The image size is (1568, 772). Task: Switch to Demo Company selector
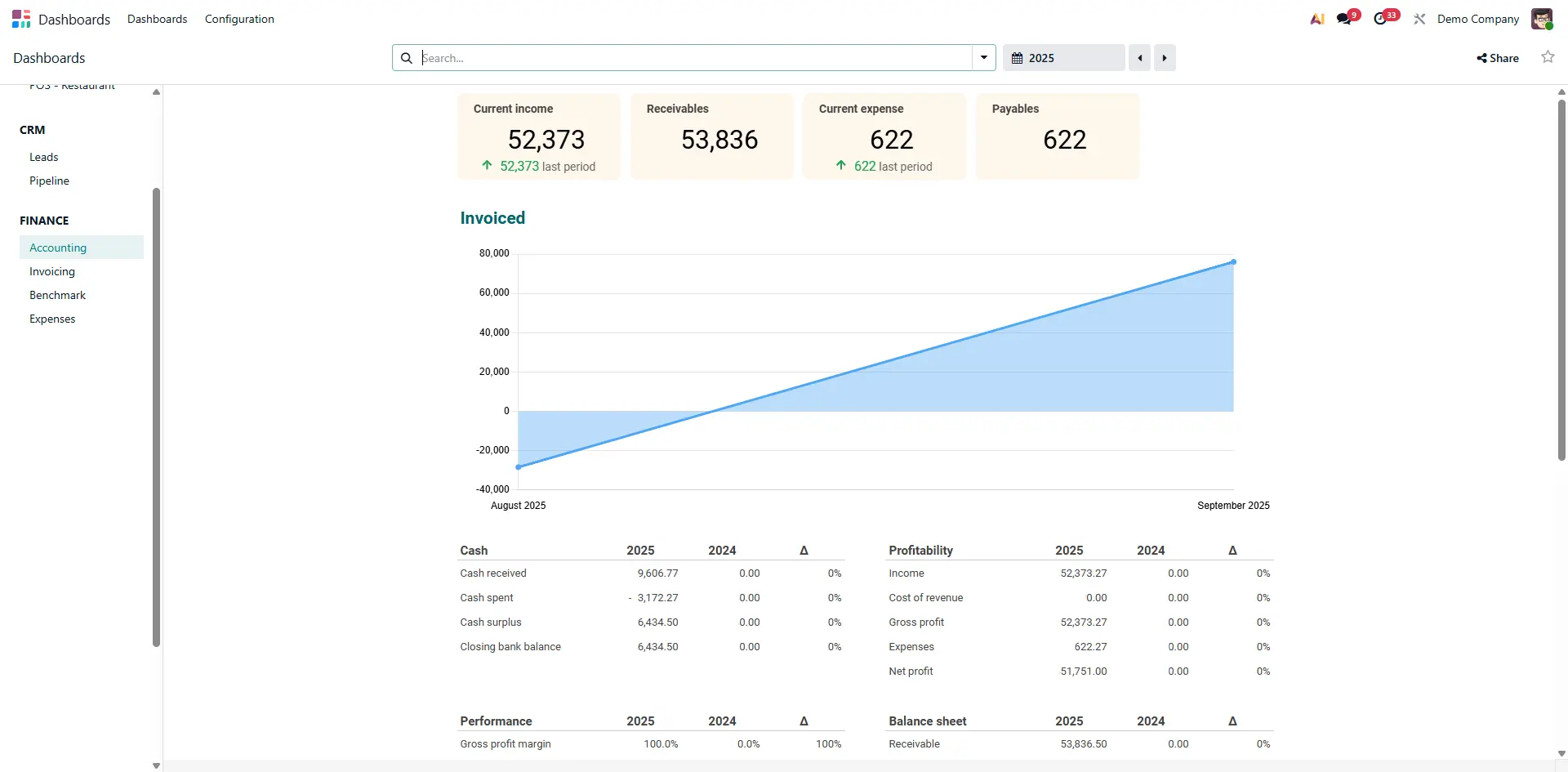tap(1478, 19)
